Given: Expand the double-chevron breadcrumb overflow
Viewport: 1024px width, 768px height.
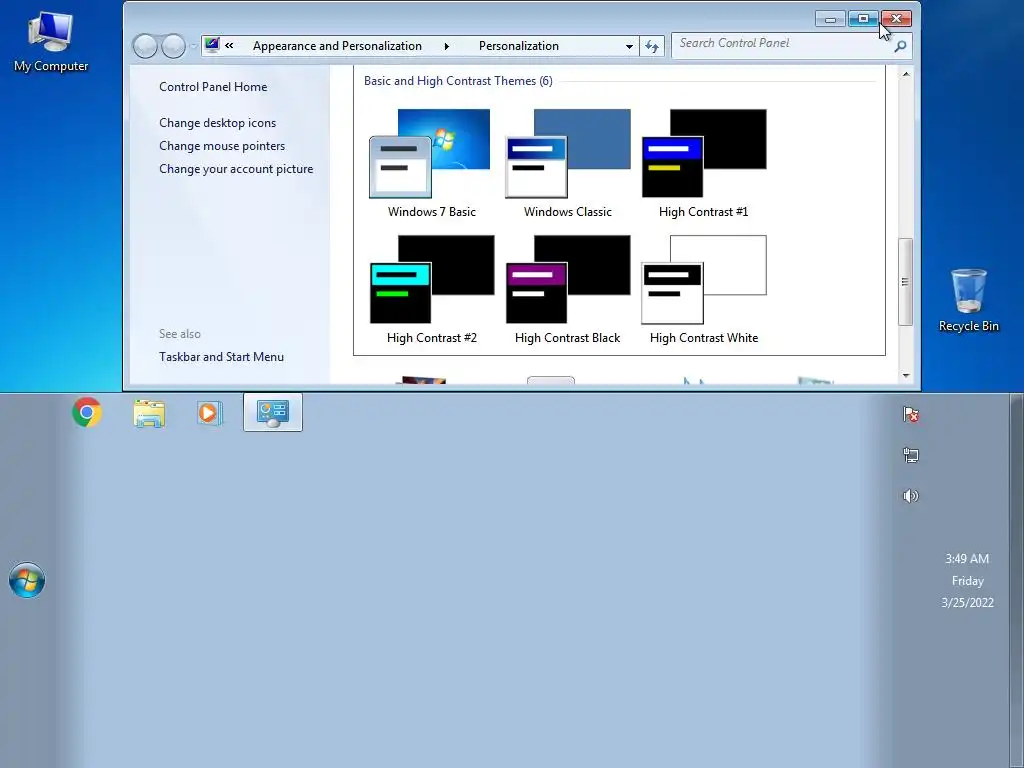Looking at the screenshot, I should tap(229, 46).
